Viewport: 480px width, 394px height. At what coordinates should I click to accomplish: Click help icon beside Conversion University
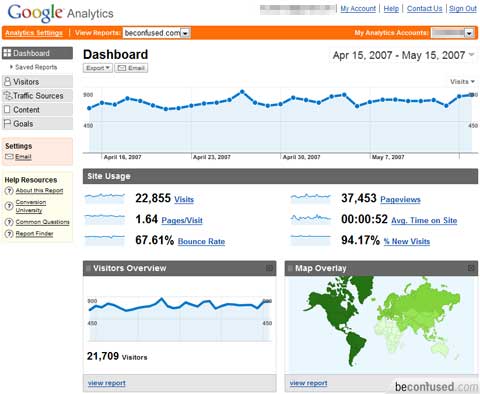click(x=9, y=206)
